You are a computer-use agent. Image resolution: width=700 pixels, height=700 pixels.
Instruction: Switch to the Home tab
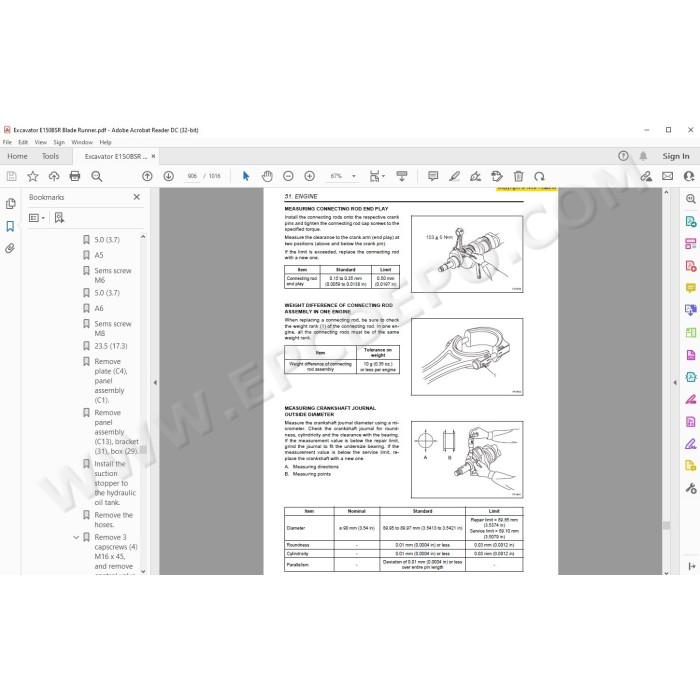tap(17, 156)
